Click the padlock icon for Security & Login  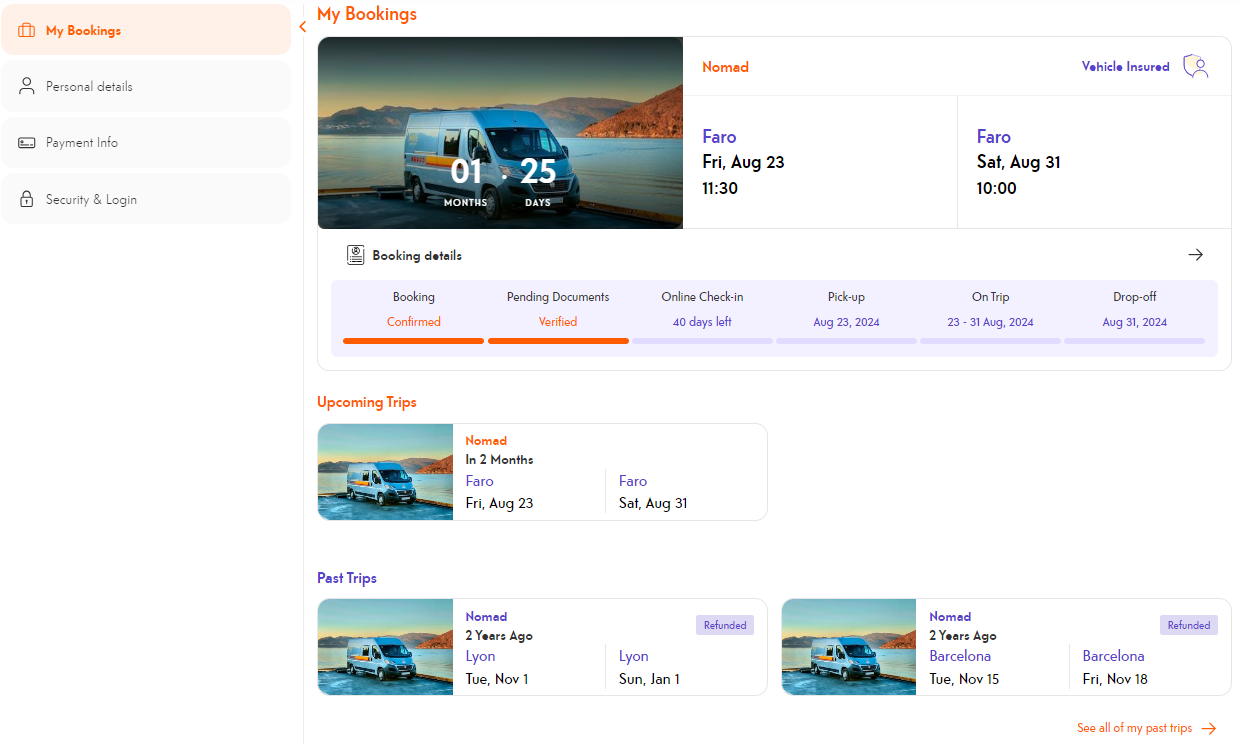coord(27,200)
